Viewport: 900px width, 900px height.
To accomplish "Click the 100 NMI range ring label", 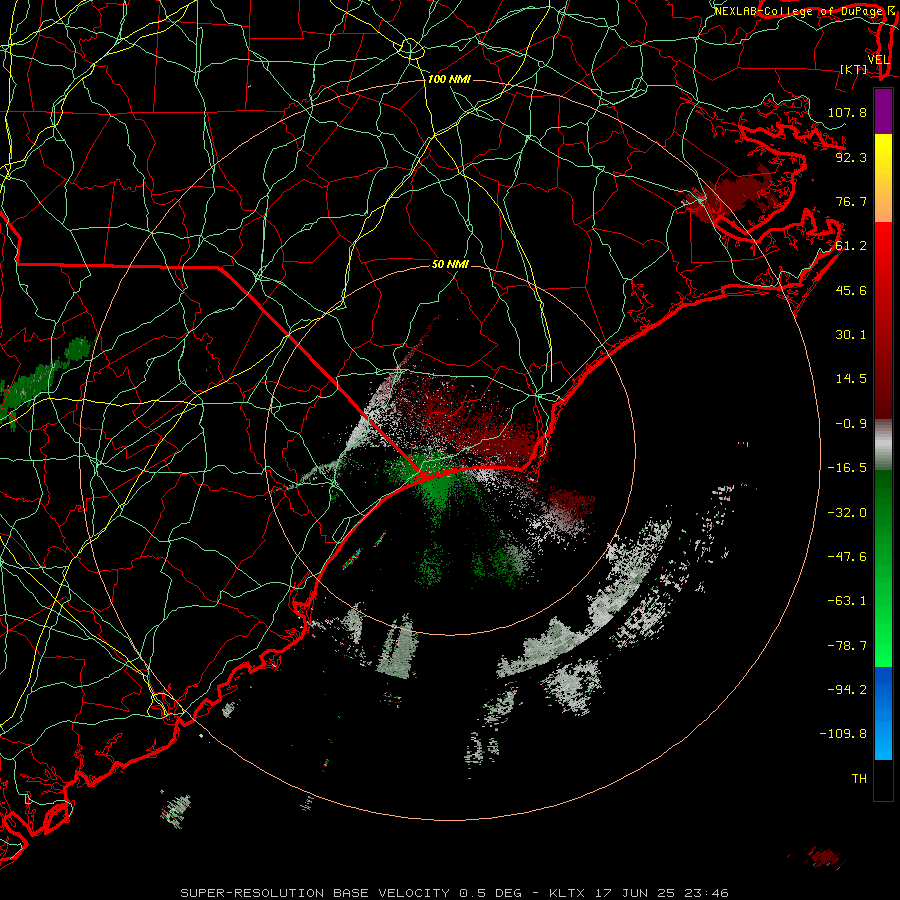I will coord(449,79).
